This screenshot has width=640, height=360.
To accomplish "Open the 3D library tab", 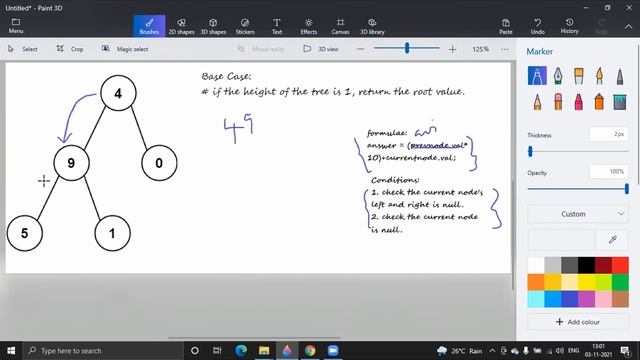I will (x=372, y=26).
